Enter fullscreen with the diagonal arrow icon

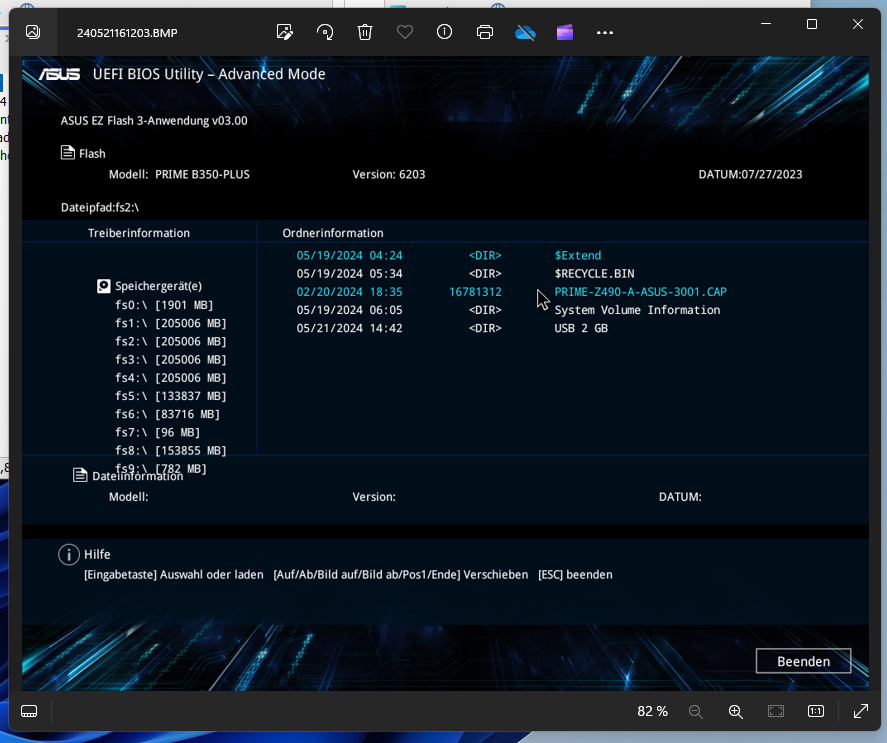coord(860,711)
